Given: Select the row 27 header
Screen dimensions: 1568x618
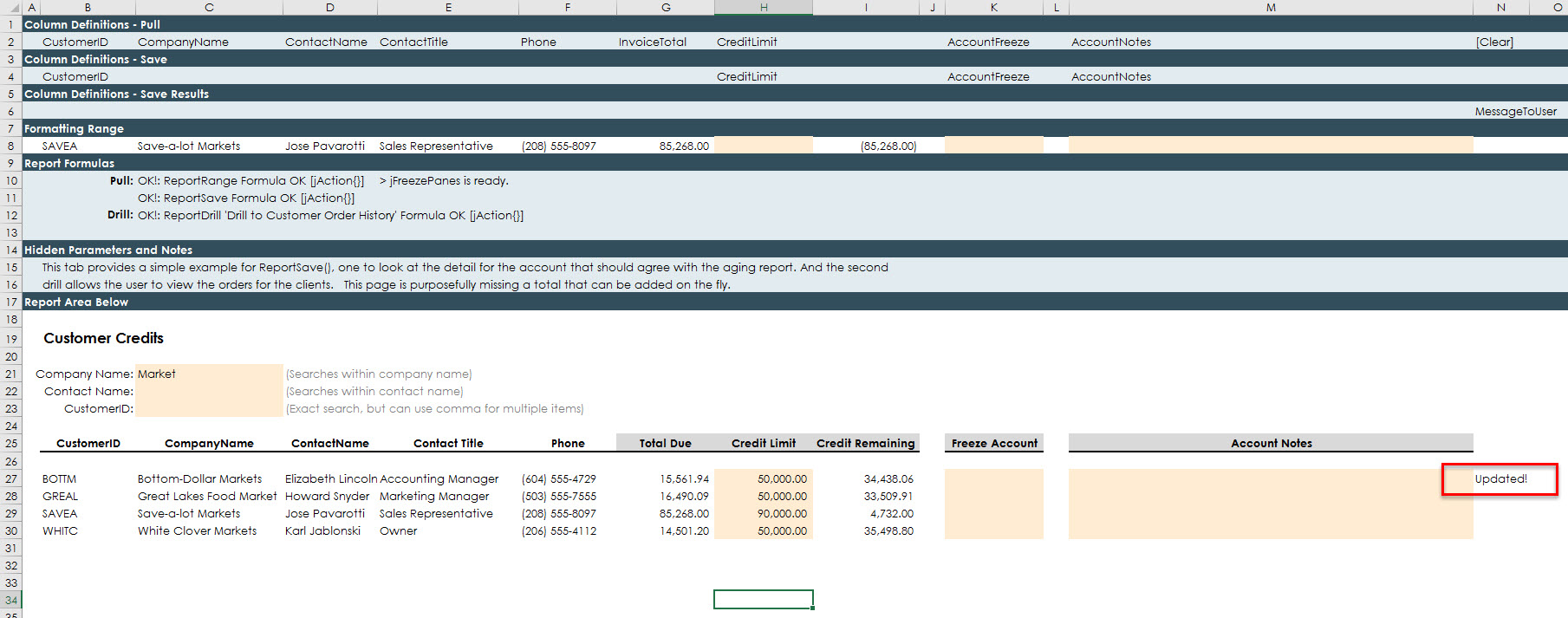Looking at the screenshot, I should point(10,478).
